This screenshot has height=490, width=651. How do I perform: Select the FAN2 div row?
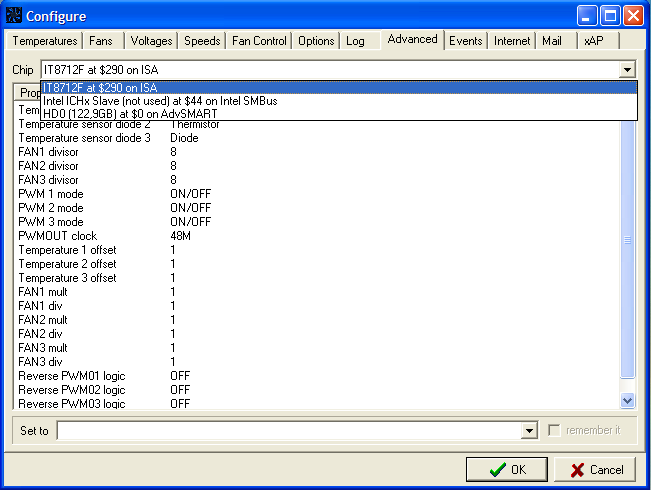point(318,334)
